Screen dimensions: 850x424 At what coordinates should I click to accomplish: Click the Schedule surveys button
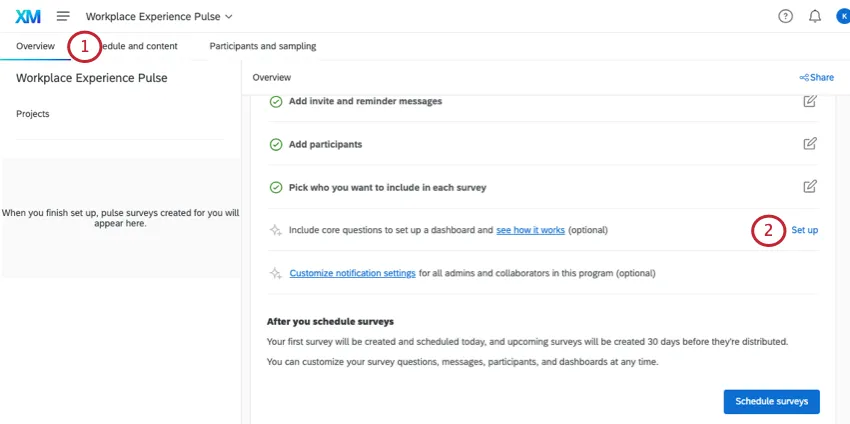[771, 402]
